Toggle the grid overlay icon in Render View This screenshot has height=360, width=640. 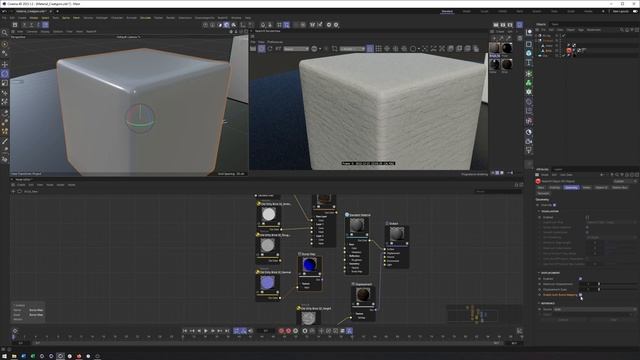pyautogui.click(x=378, y=49)
